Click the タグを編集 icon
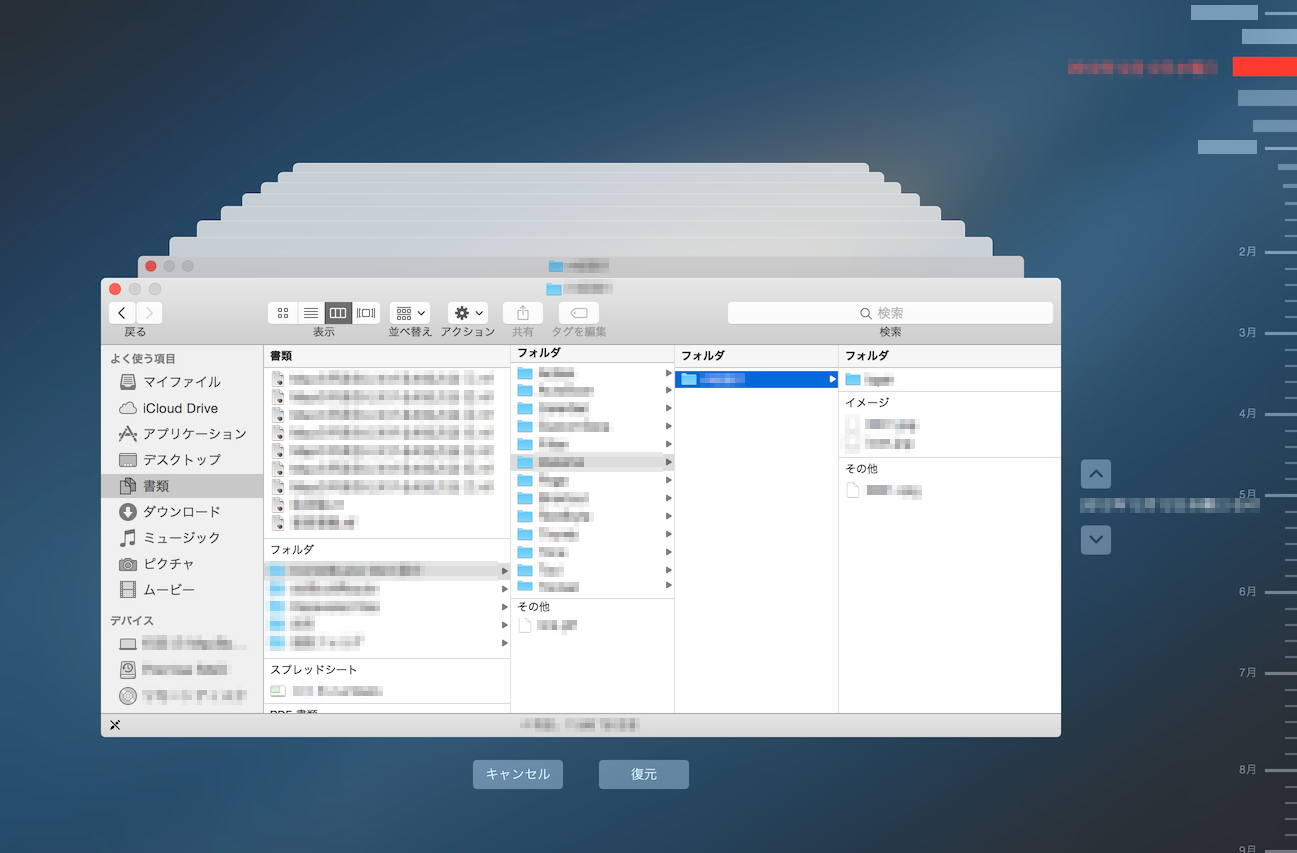The width and height of the screenshot is (1297, 853). coord(578,311)
